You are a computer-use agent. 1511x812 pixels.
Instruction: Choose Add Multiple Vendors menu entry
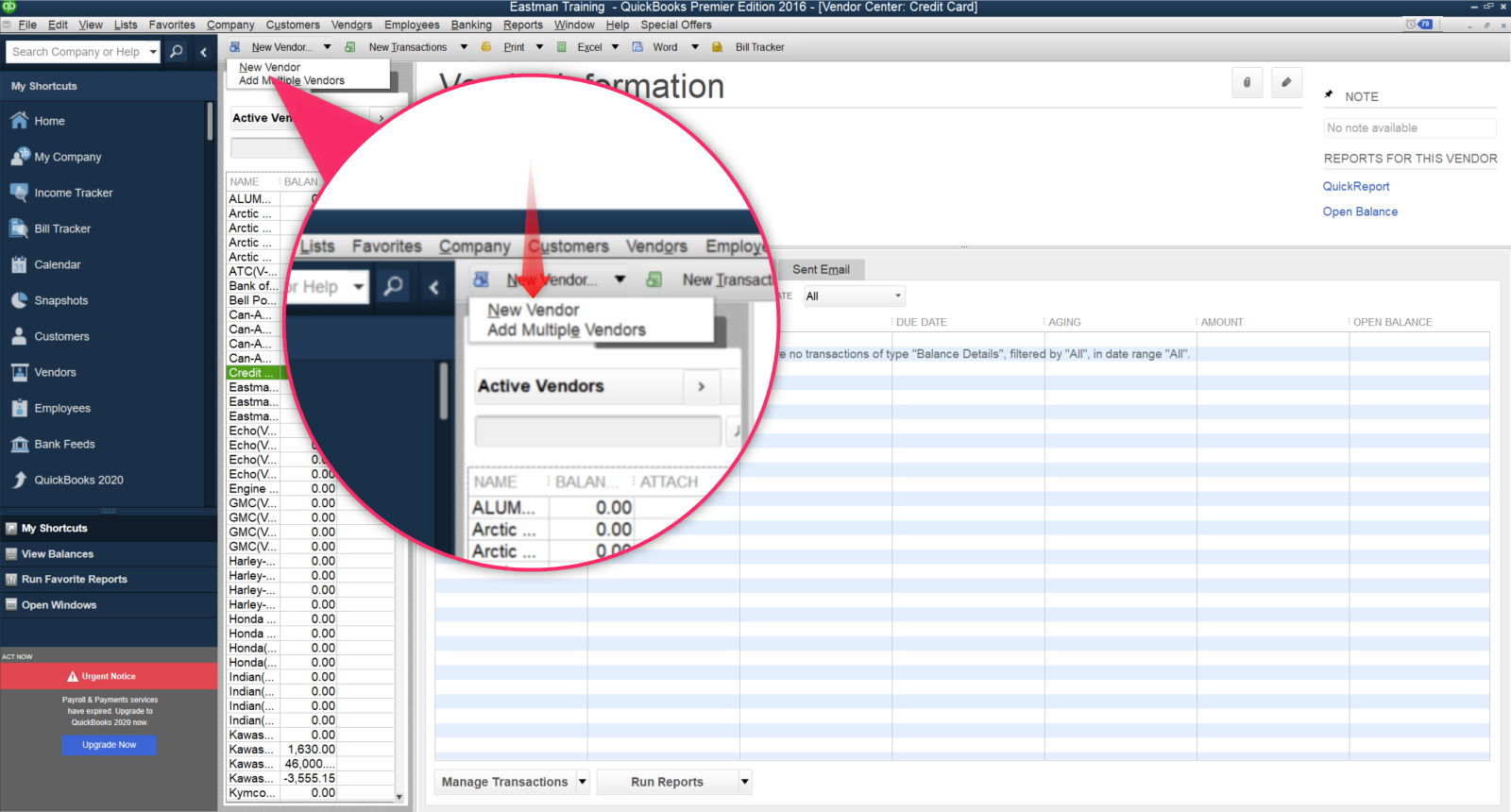(x=292, y=80)
